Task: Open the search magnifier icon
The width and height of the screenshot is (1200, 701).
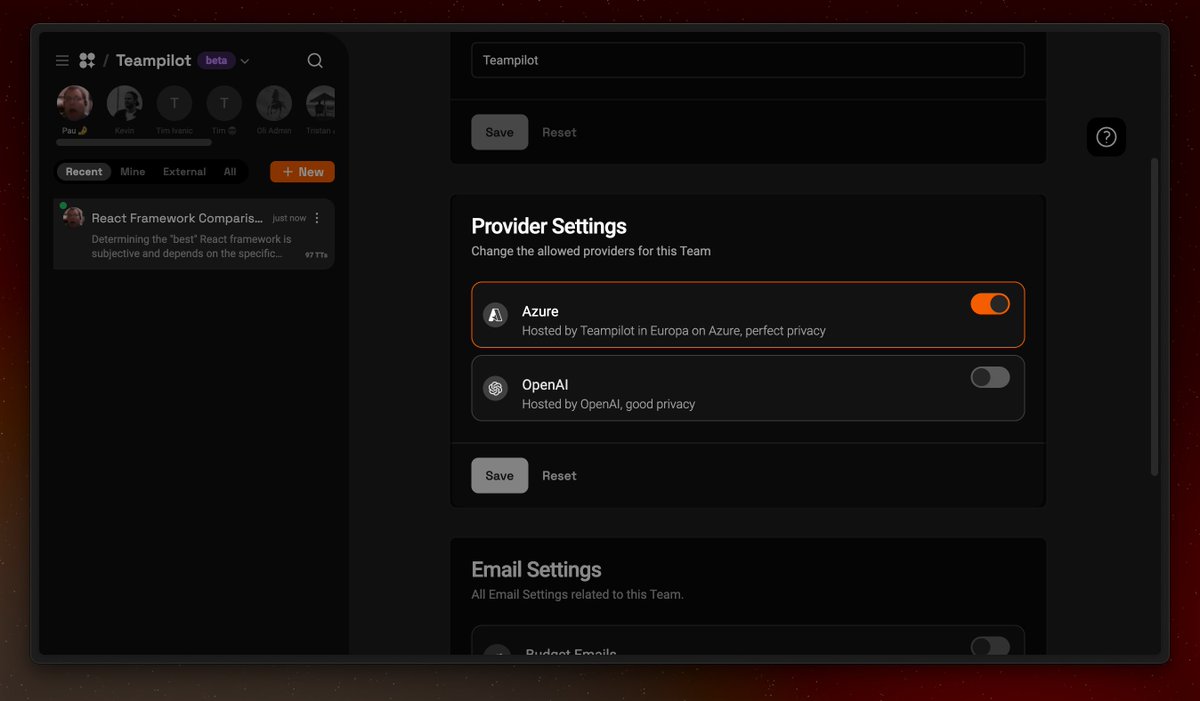Action: pos(315,61)
